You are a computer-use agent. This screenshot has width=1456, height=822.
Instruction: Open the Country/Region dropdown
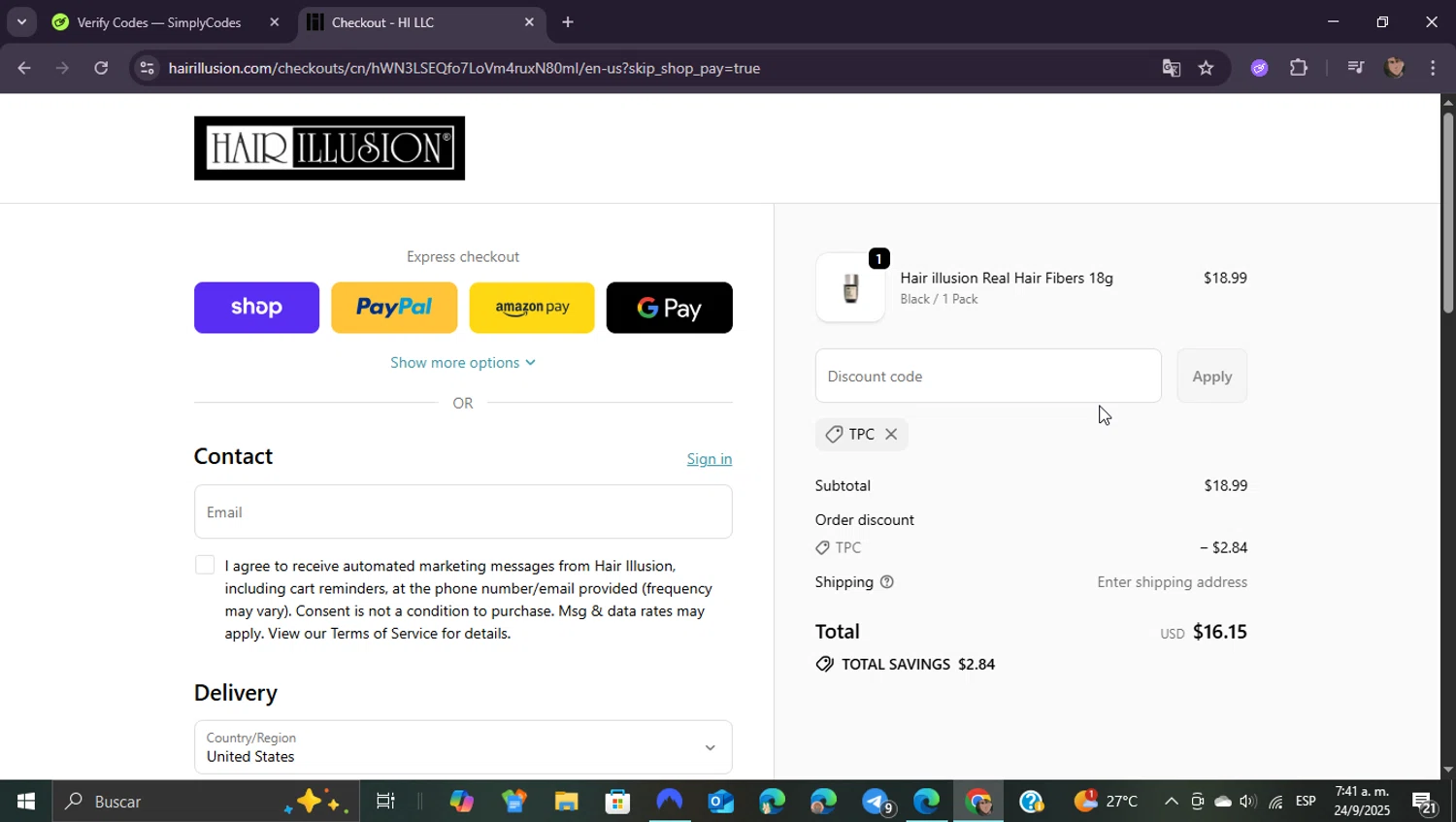pyautogui.click(x=463, y=747)
